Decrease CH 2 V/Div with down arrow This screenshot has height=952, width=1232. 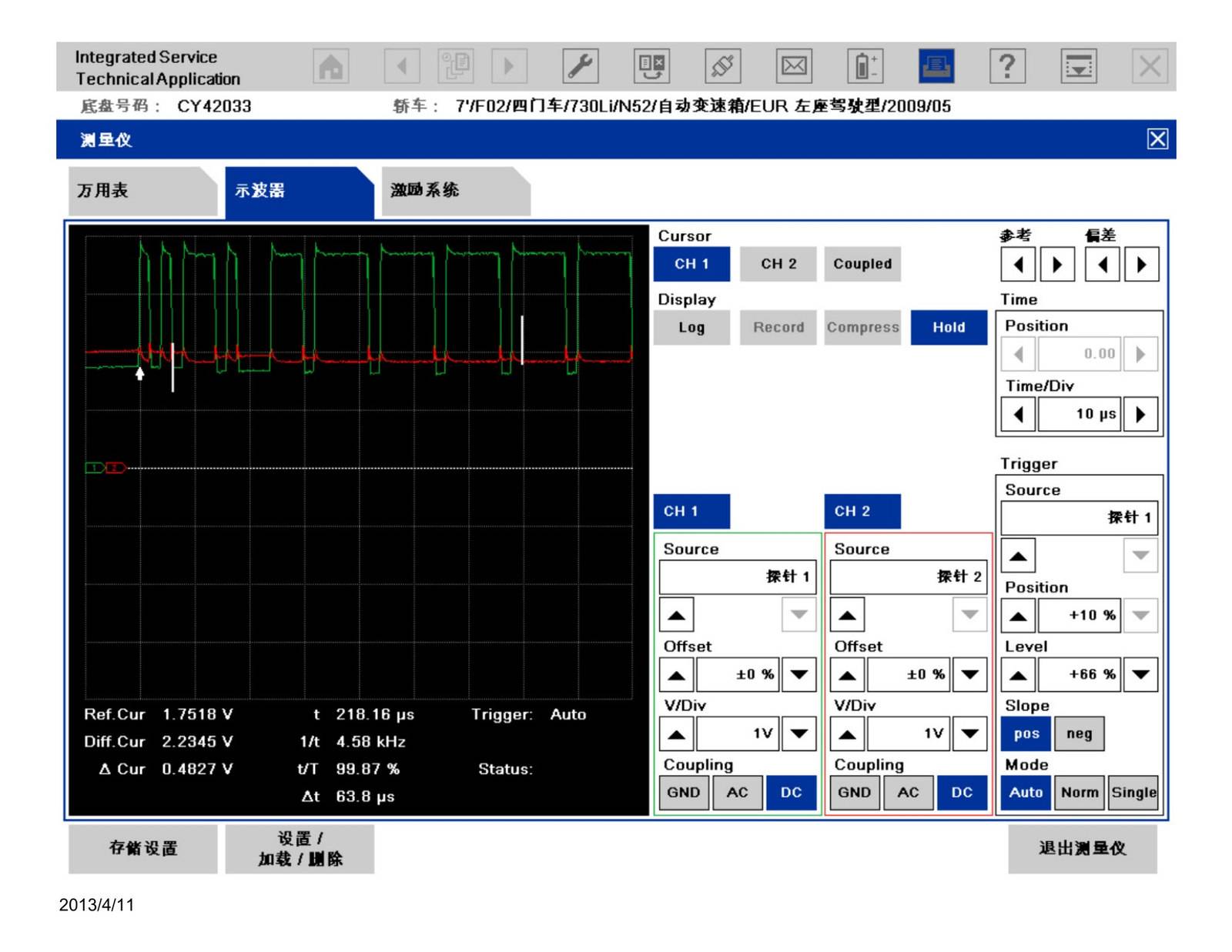point(970,734)
